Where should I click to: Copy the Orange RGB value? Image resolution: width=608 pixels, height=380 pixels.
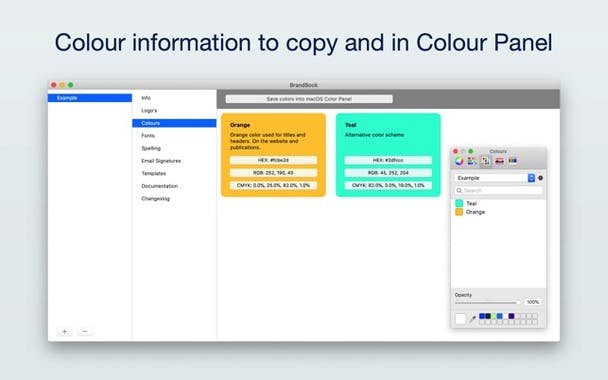pyautogui.click(x=273, y=173)
